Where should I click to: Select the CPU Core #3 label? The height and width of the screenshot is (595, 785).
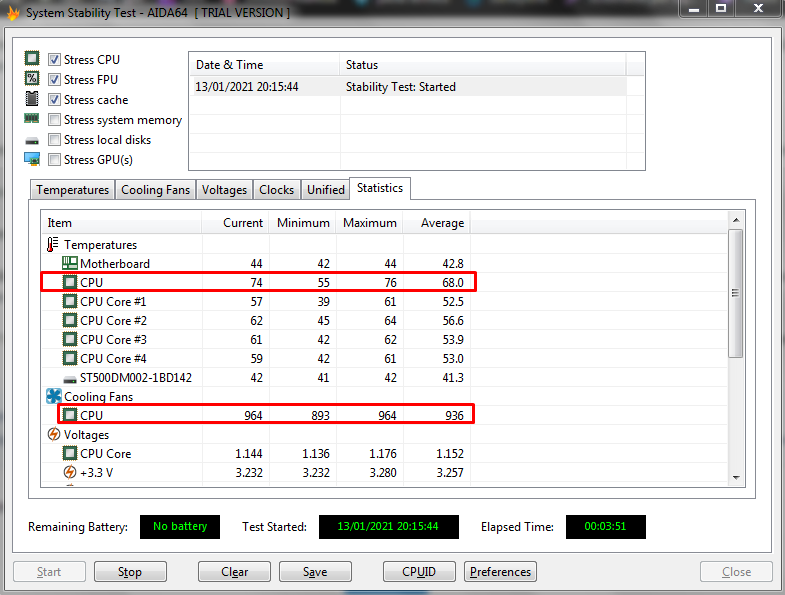coord(113,340)
